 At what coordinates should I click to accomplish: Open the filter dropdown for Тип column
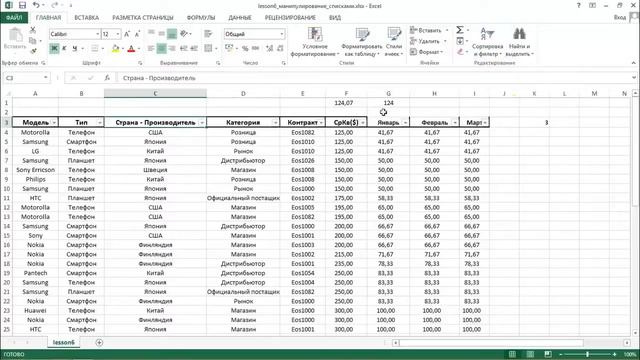pos(100,122)
